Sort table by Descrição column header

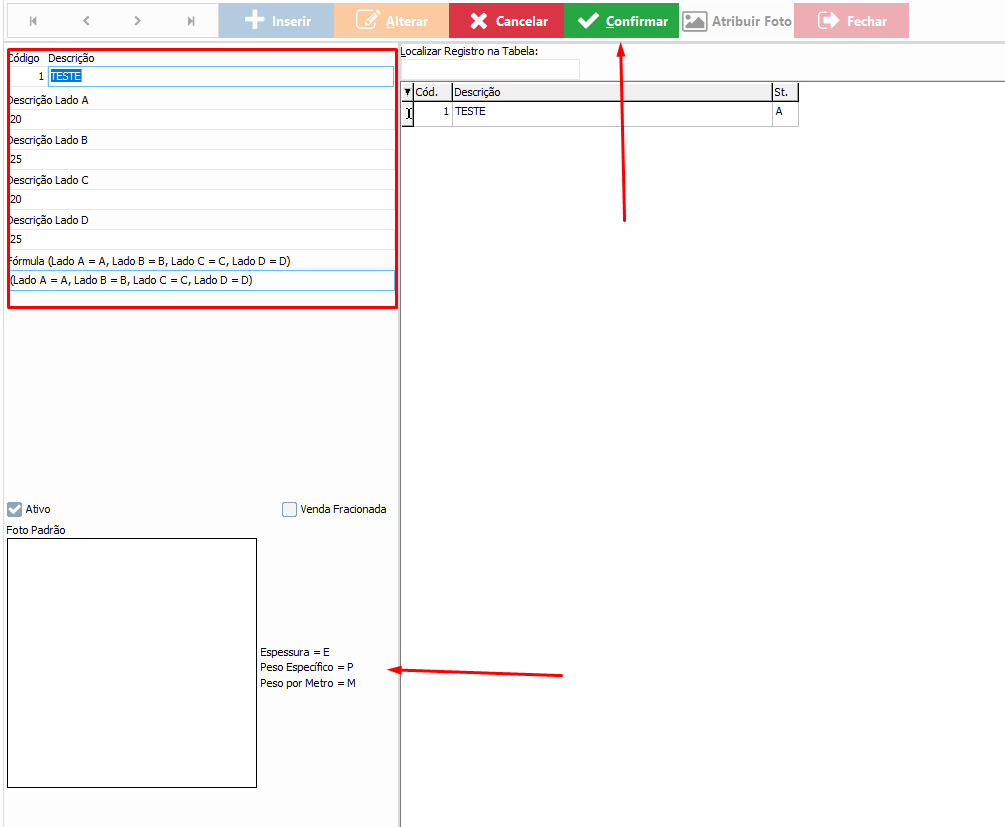610,92
